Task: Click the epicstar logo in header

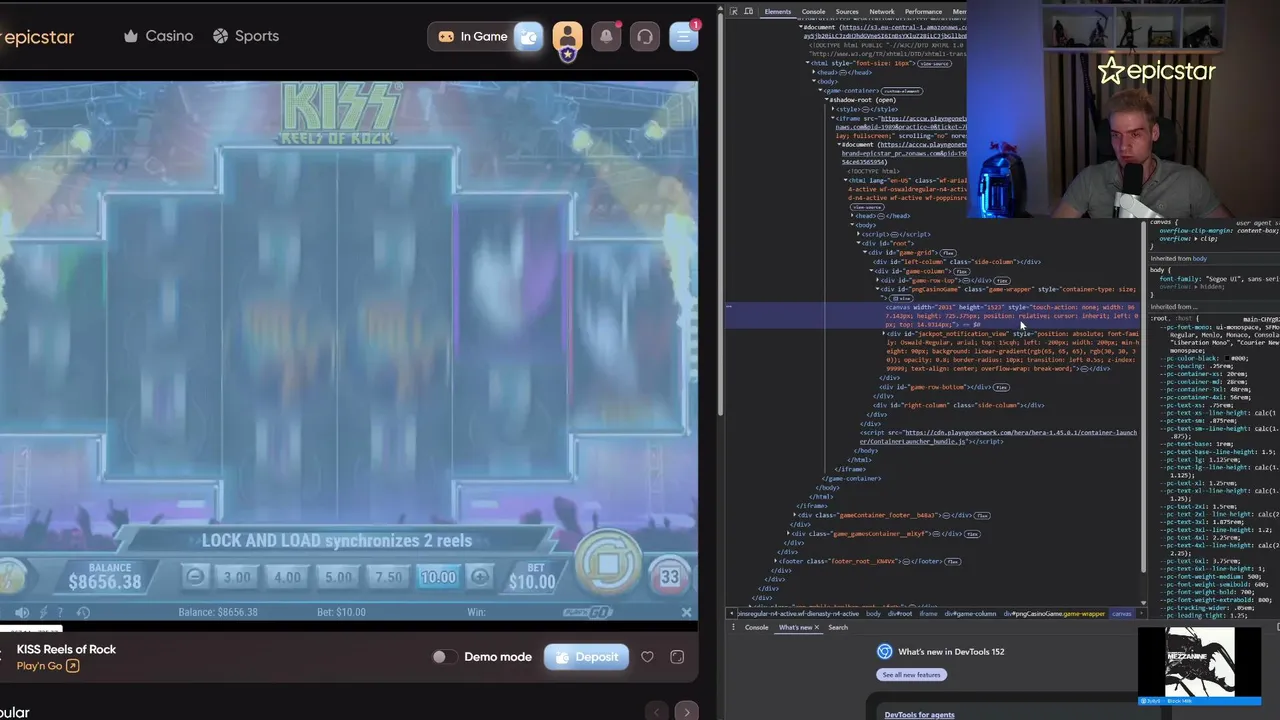Action: [x=37, y=37]
